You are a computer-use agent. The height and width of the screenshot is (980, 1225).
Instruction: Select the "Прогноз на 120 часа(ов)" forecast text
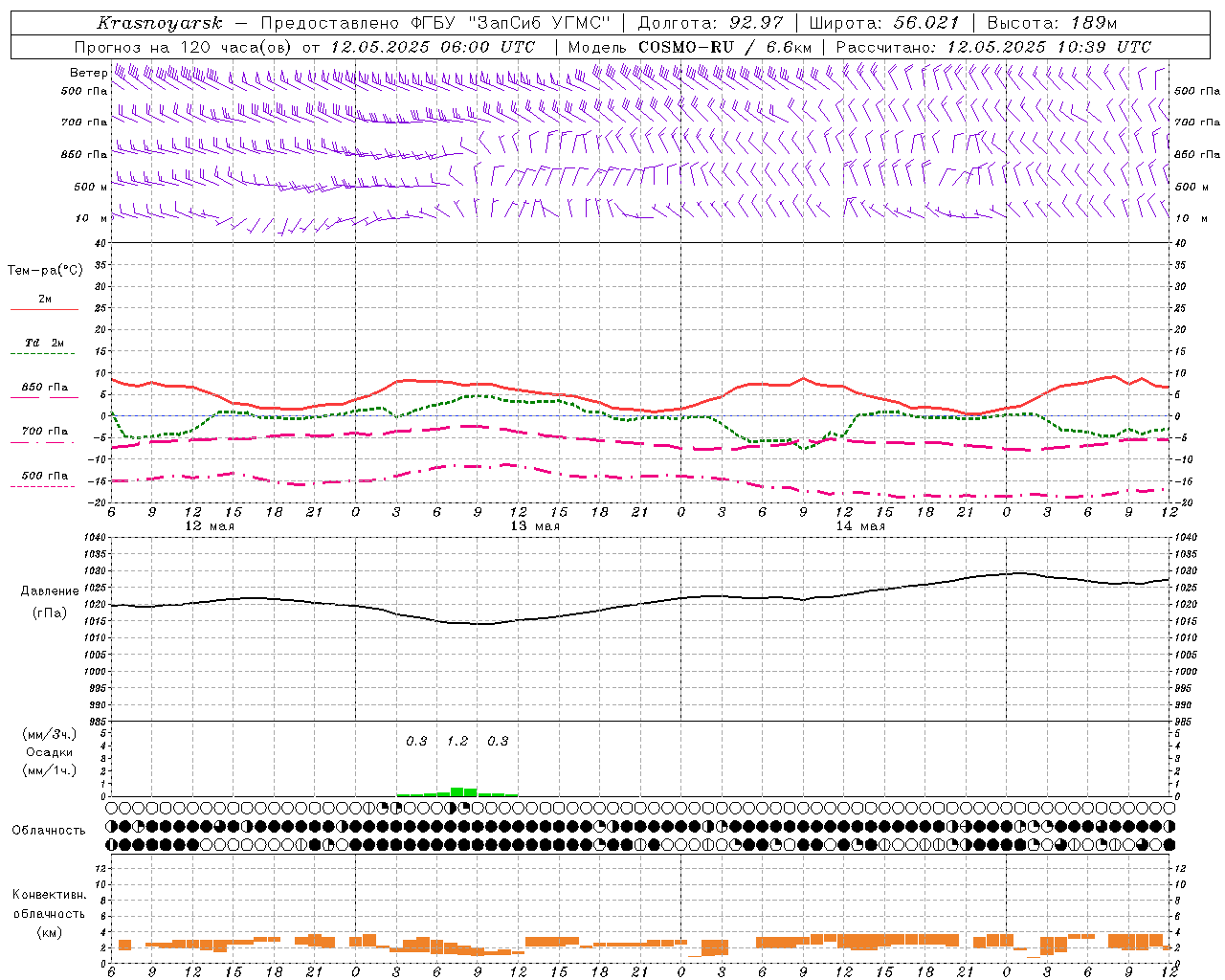coord(184,47)
